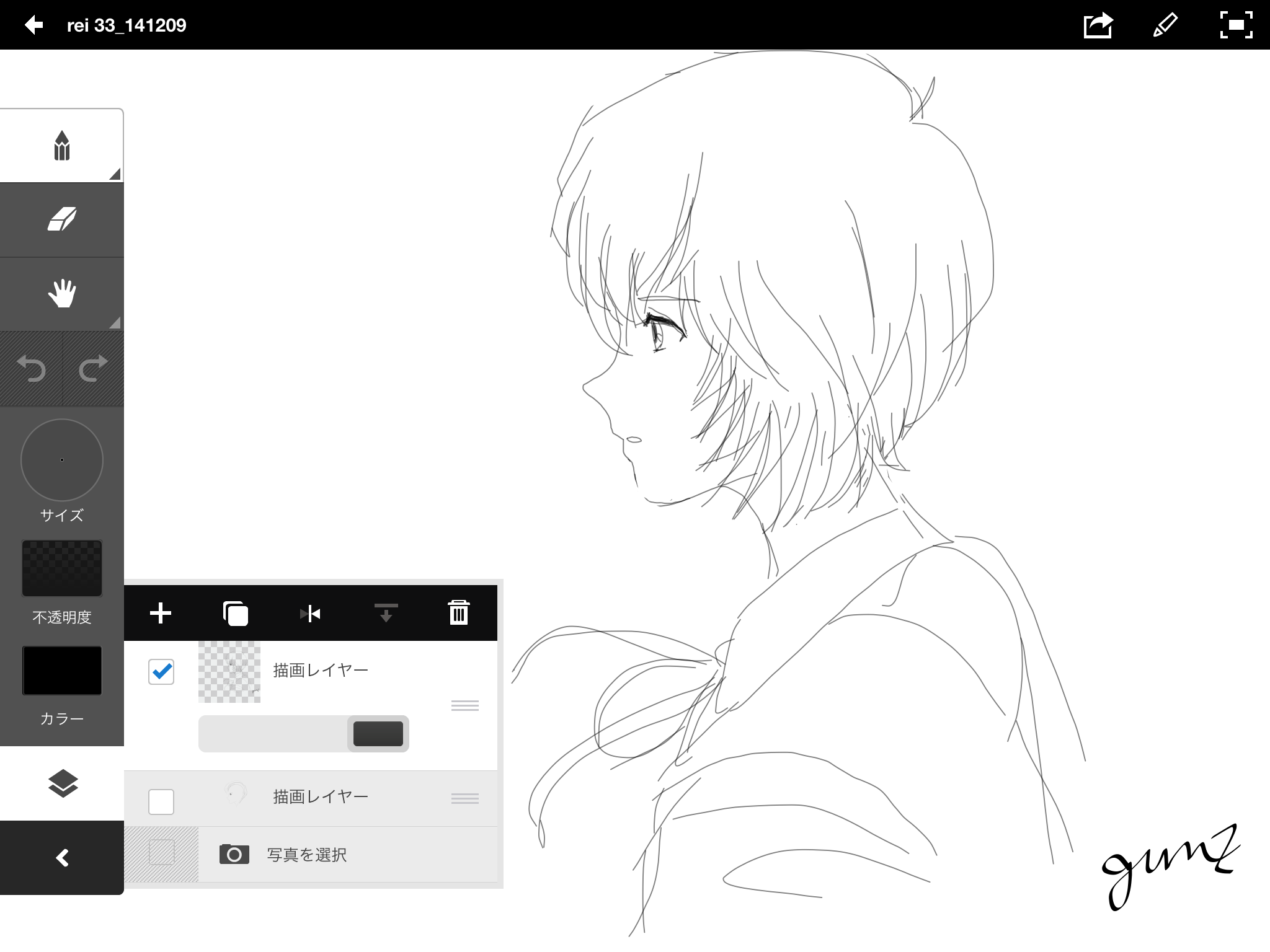The image size is (1270, 952).
Task: Select the hand pan tool
Action: click(61, 294)
